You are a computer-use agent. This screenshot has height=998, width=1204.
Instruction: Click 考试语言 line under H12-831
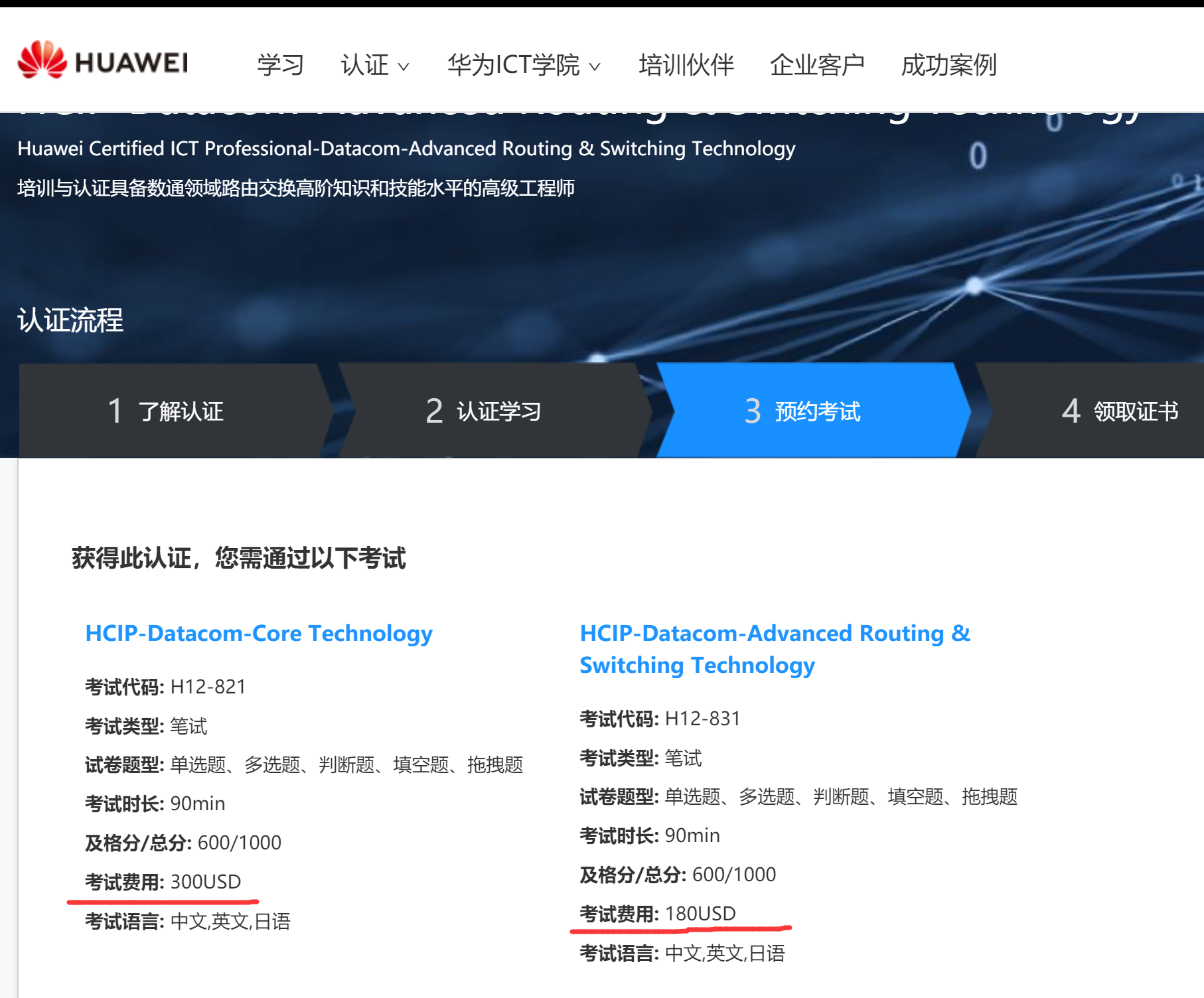682,953
